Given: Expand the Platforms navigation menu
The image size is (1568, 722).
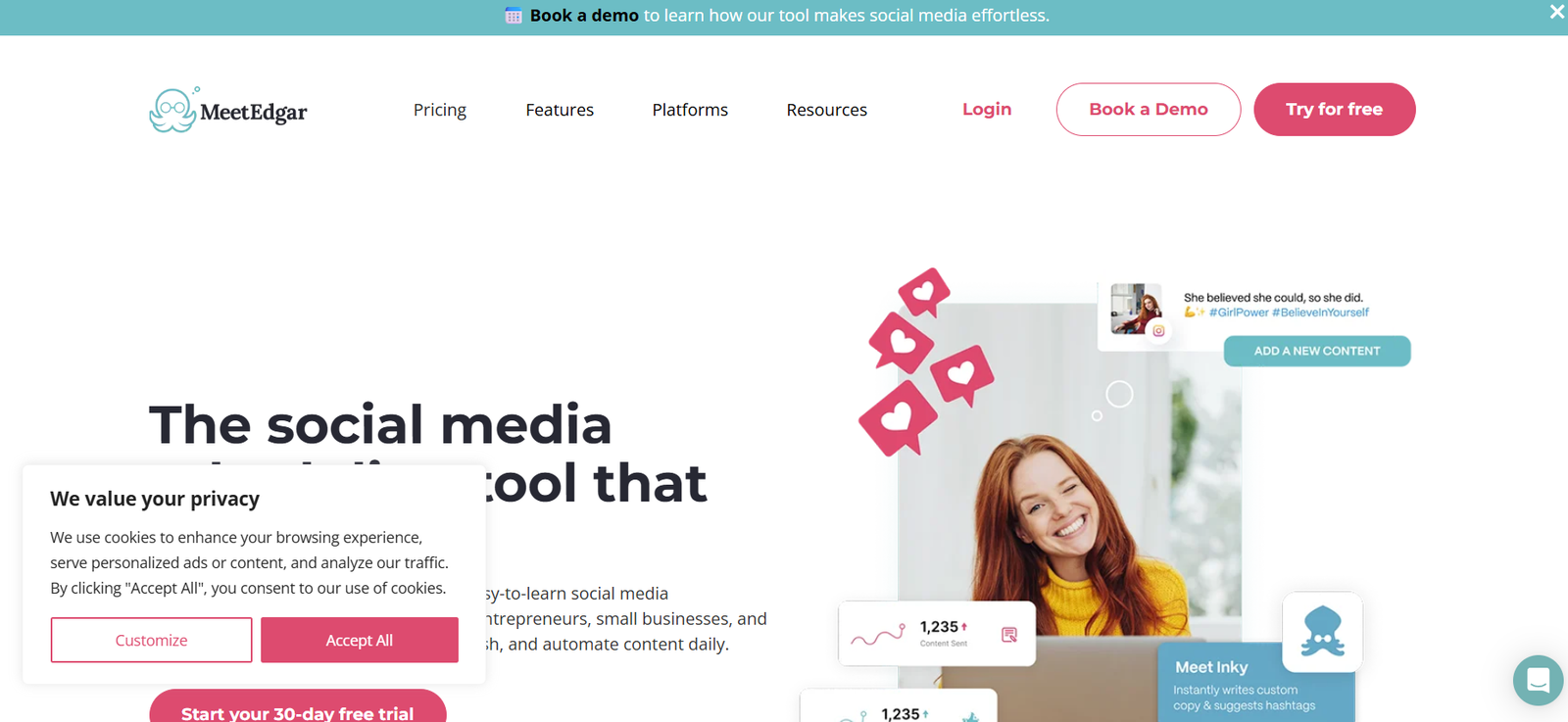Looking at the screenshot, I should [x=690, y=110].
